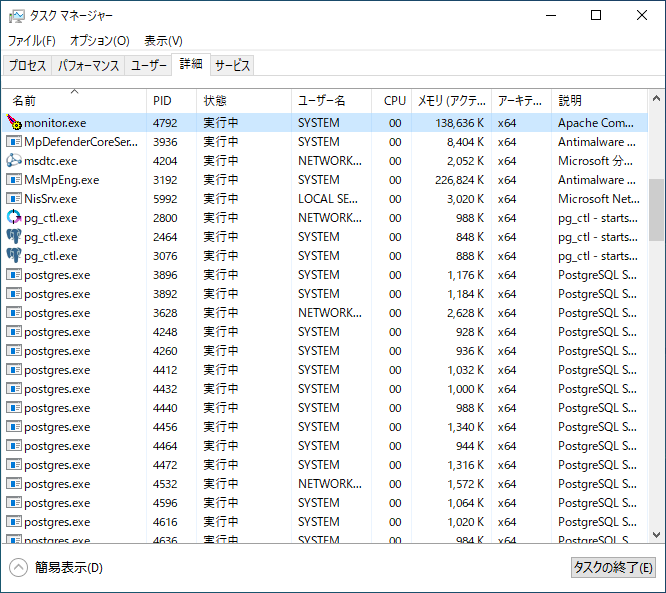Click icon of postgres.exe PID 4532
This screenshot has height=593, width=666.
coord(14,483)
